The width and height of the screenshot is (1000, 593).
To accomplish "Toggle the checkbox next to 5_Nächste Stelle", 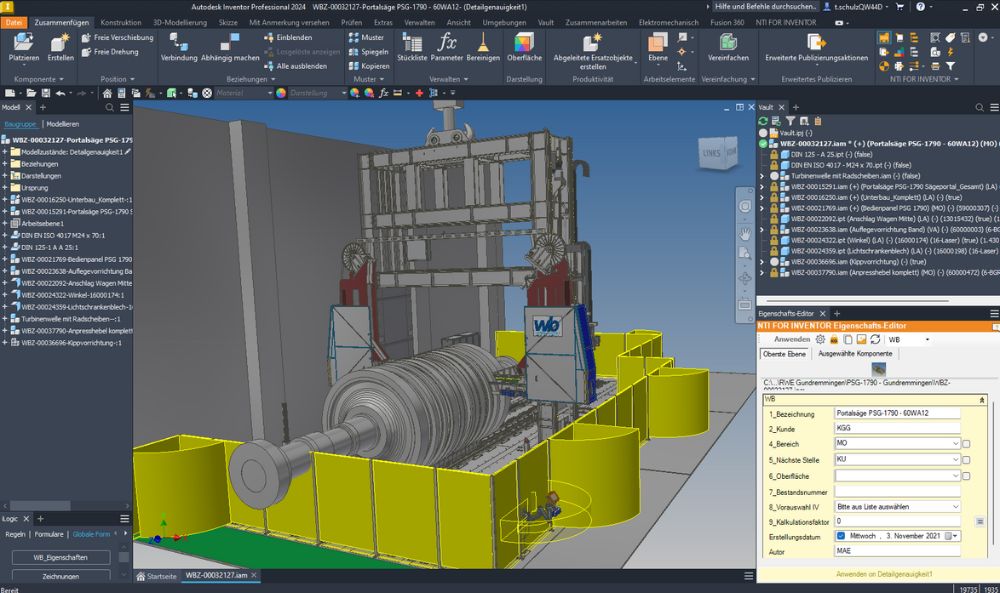I will coord(966,460).
